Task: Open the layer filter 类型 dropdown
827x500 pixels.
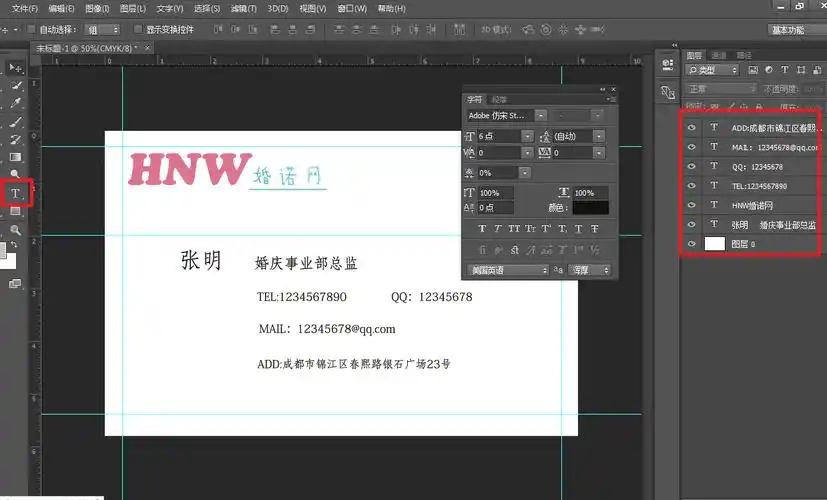Action: point(713,70)
